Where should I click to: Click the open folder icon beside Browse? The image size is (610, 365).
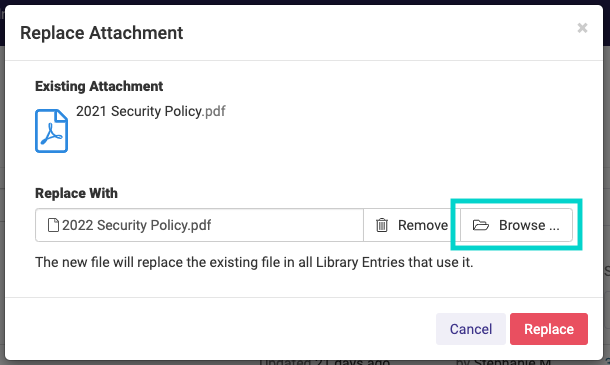click(480, 225)
